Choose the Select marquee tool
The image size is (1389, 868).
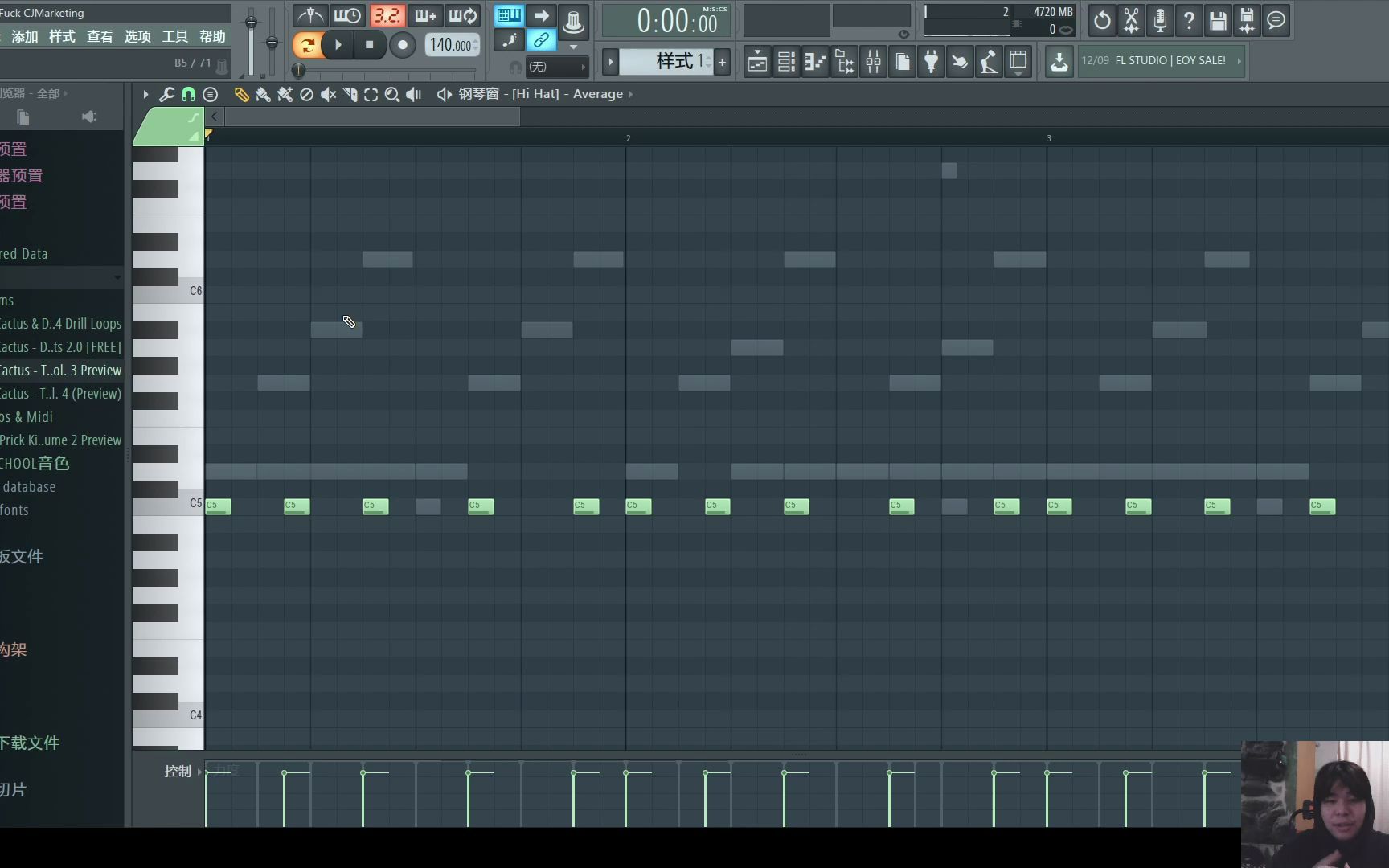371,94
